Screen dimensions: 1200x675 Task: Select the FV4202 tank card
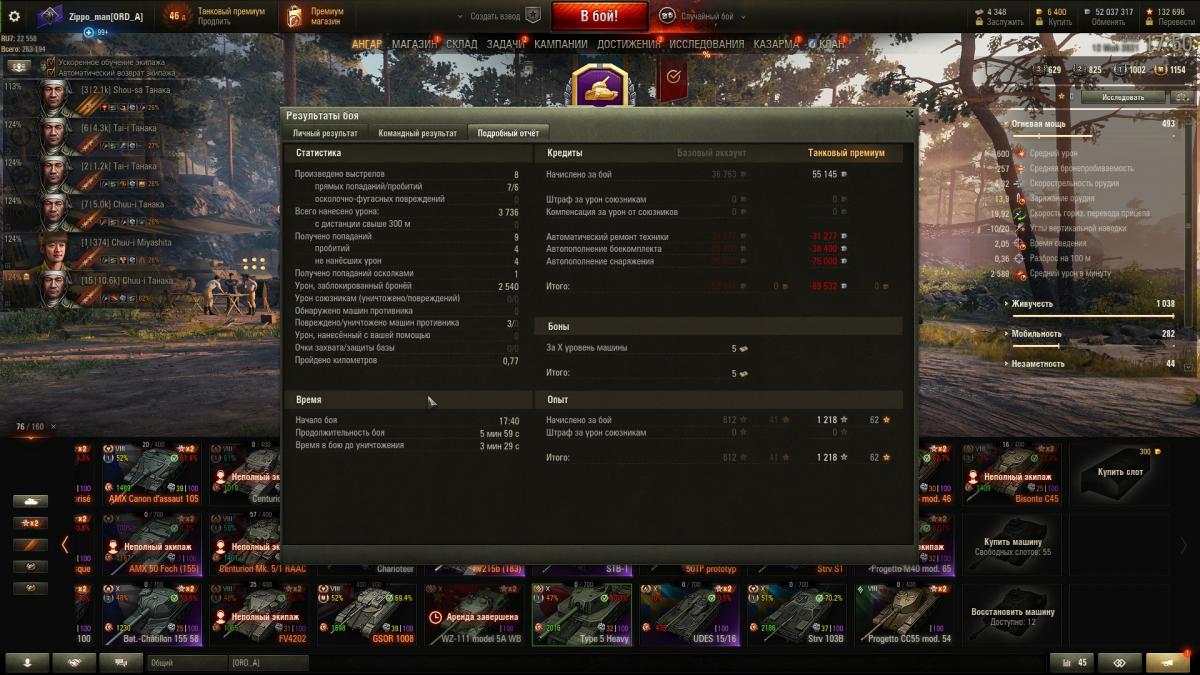[x=259, y=615]
